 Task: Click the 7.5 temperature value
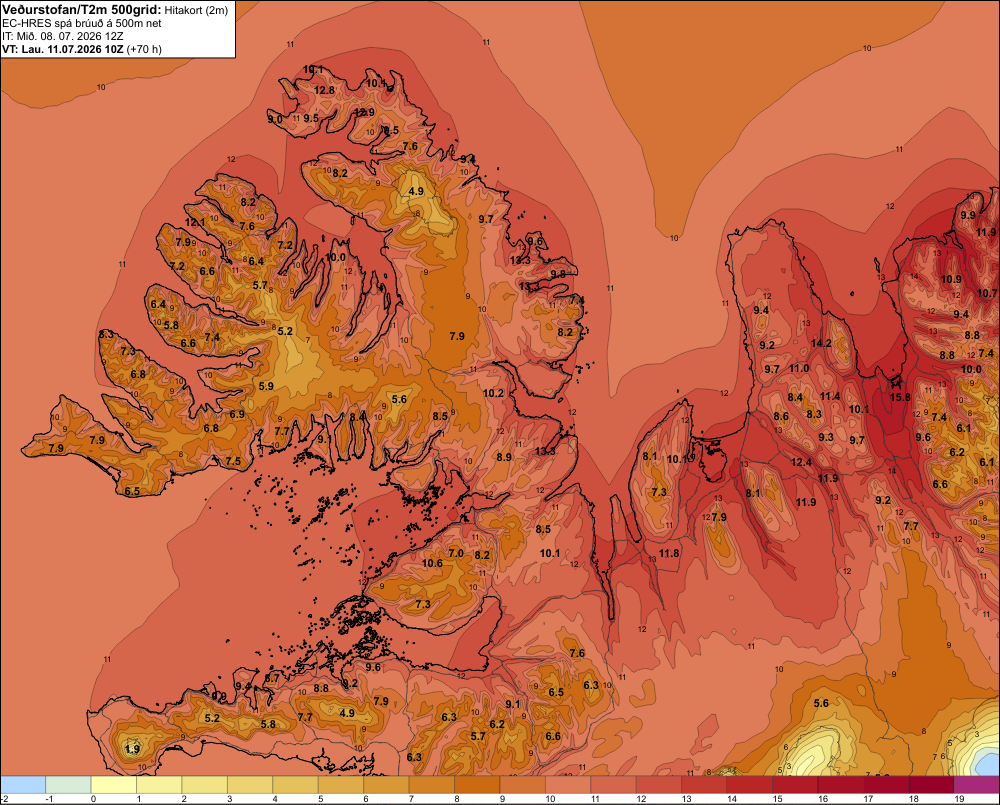tap(233, 461)
